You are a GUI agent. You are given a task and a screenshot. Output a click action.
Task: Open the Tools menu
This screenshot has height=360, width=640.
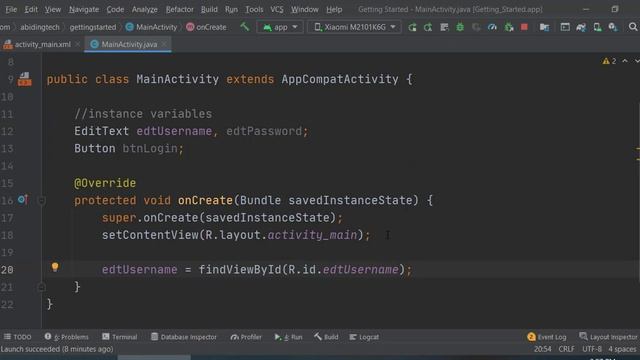tap(254, 9)
